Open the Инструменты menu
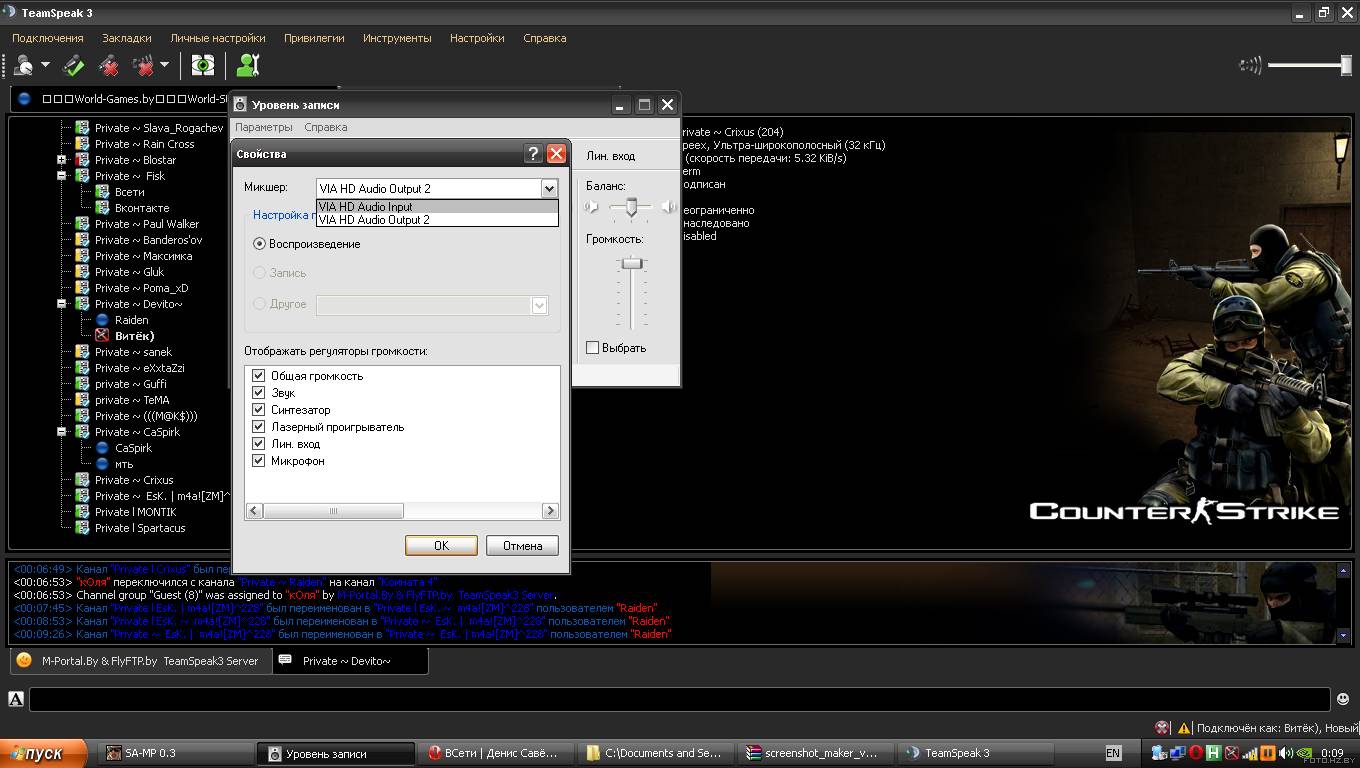This screenshot has width=1360, height=768. click(397, 38)
